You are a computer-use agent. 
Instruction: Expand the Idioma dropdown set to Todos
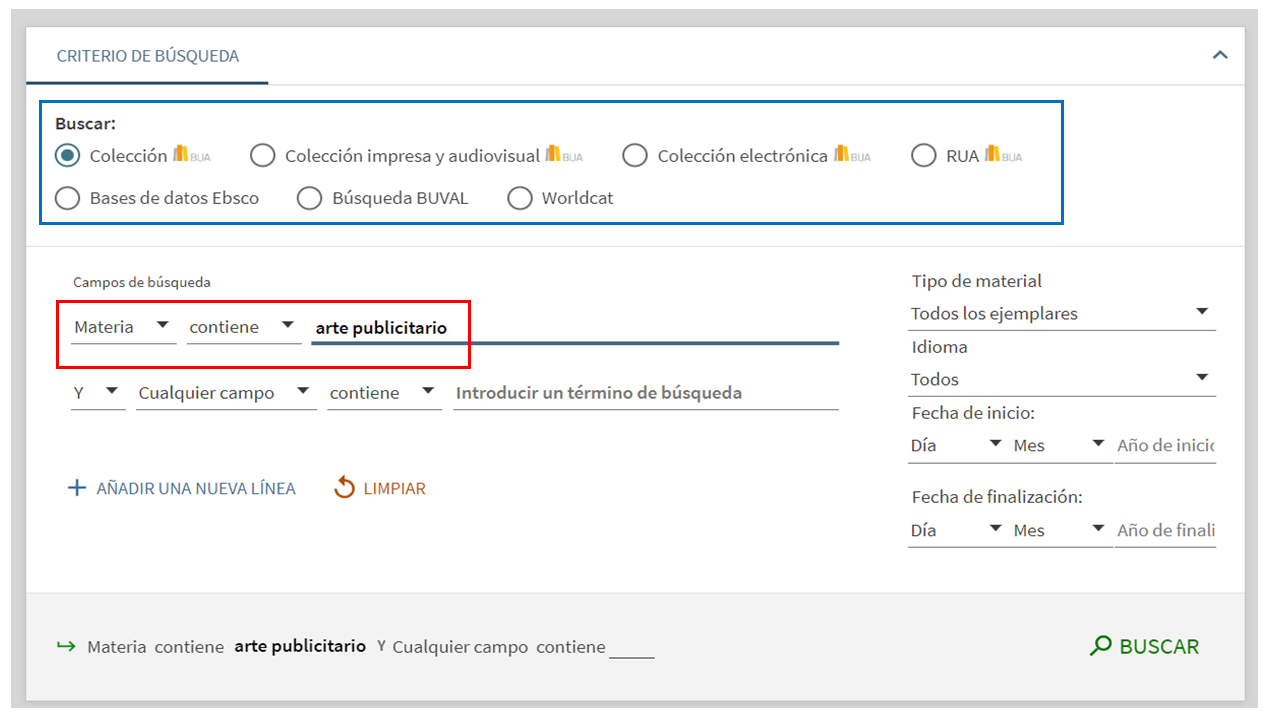[x=1061, y=379]
